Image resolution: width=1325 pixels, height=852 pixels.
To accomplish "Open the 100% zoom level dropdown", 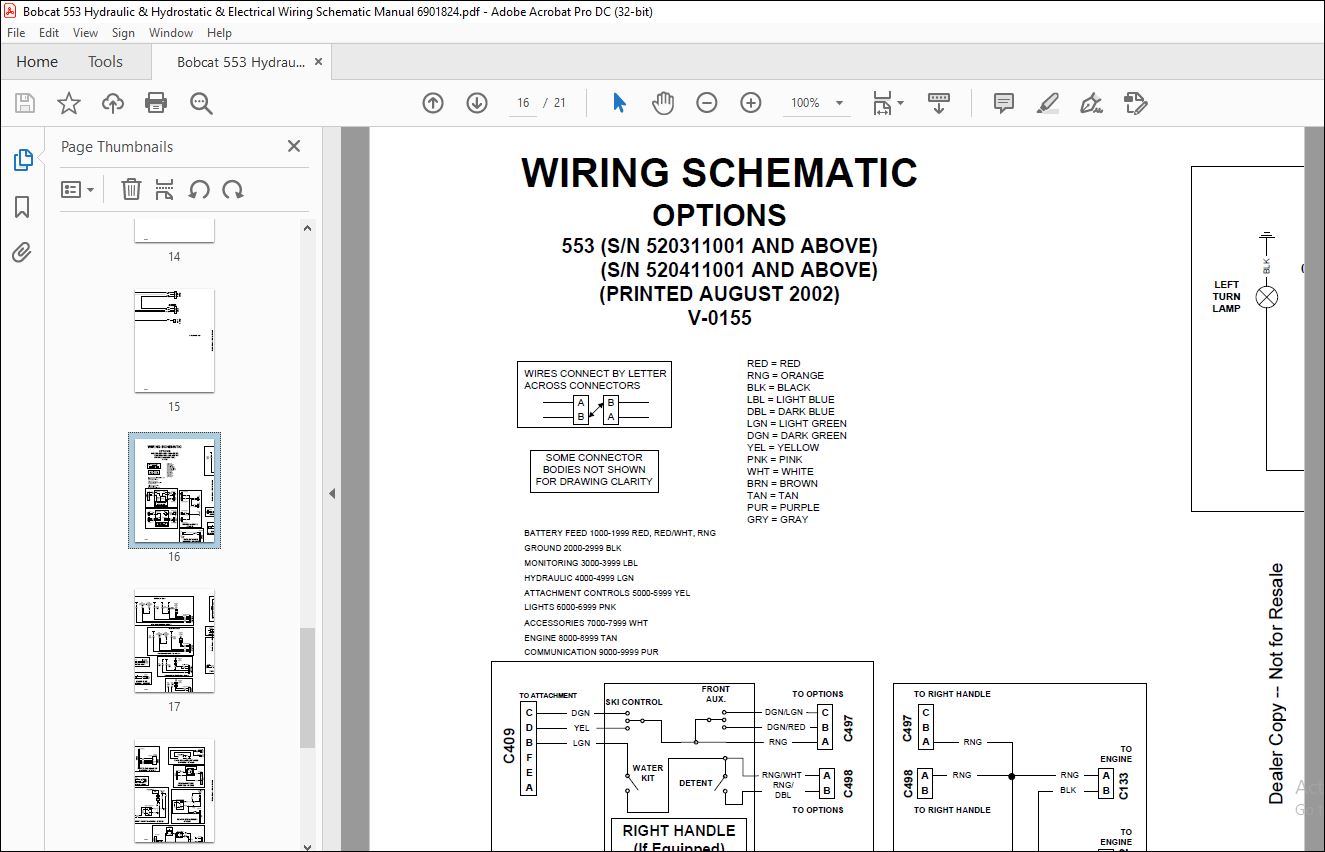I will [839, 103].
